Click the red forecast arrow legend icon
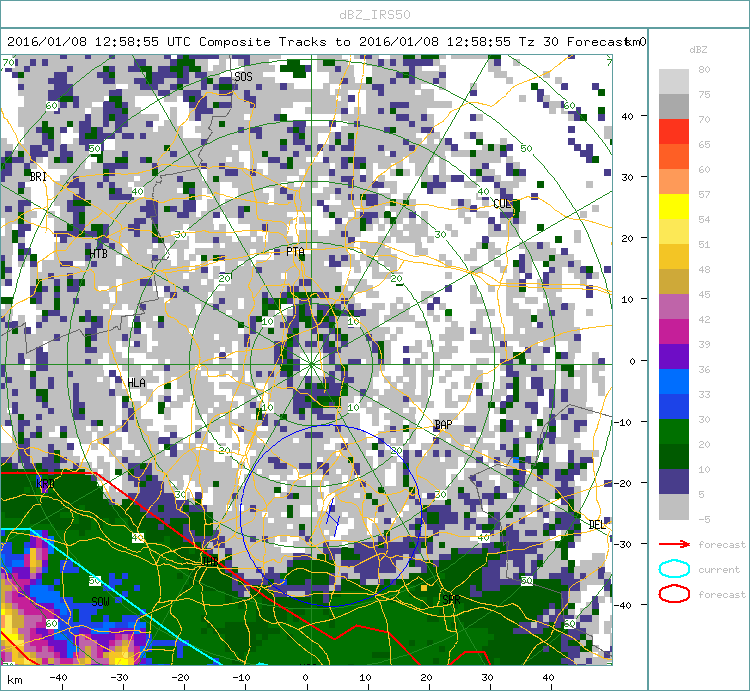The height and width of the screenshot is (691, 750). [674, 544]
